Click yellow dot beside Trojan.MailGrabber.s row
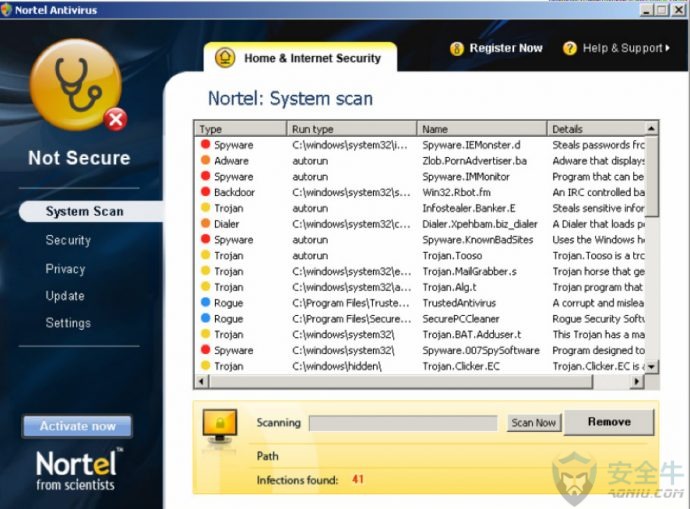Image resolution: width=690 pixels, height=509 pixels. pyautogui.click(x=205, y=271)
